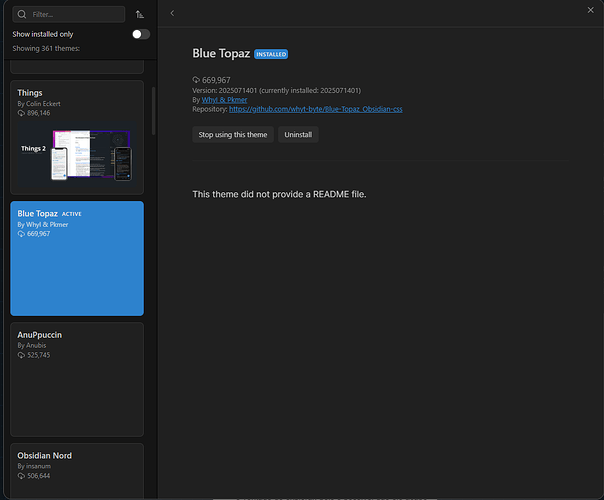Screen dimensions: 604x500
Task: Click the magnifier icon in Filter box
Action: point(22,14)
